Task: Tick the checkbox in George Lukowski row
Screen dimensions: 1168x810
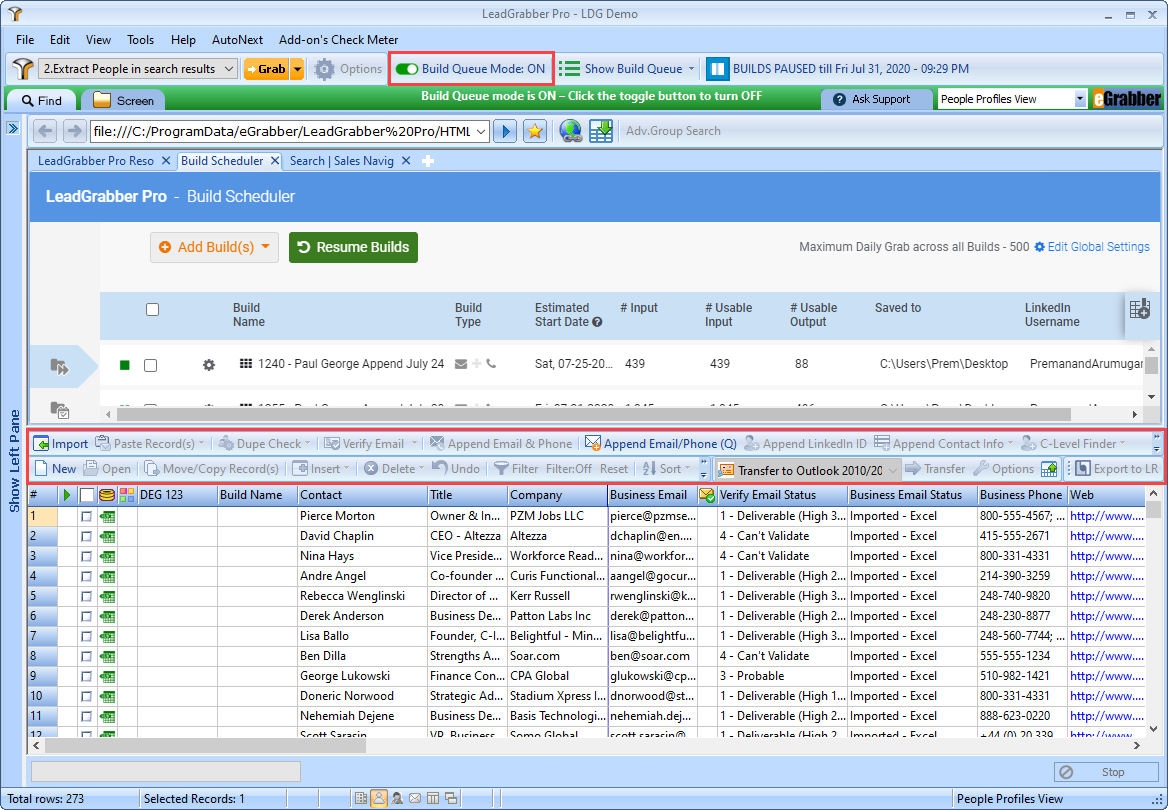Action: 86,676
